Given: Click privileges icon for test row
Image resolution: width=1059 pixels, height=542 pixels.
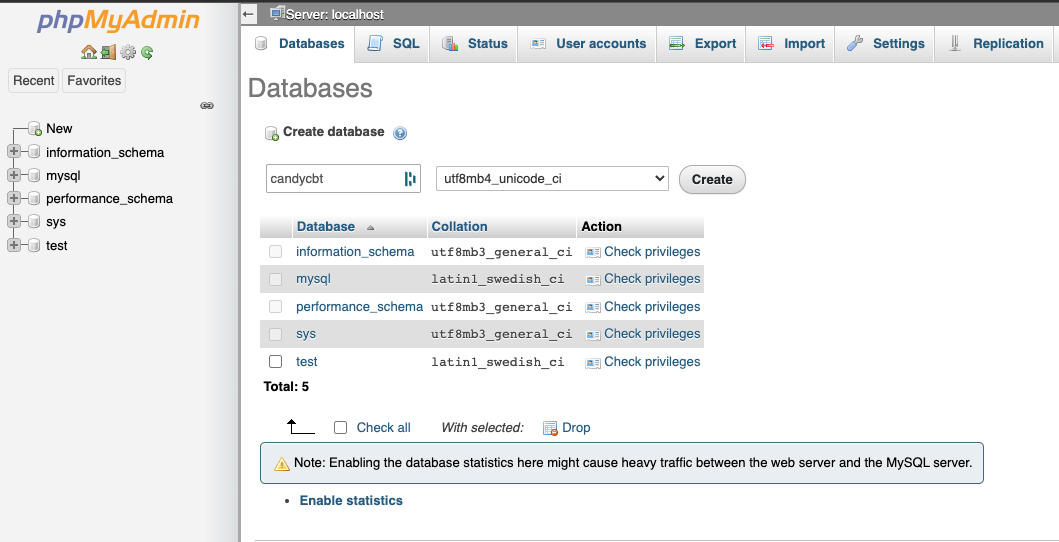Looking at the screenshot, I should coord(593,362).
